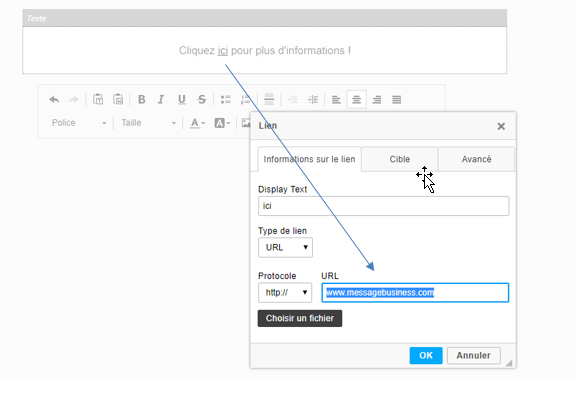Align text to the left
This screenshot has height=394, width=575.
(336, 99)
